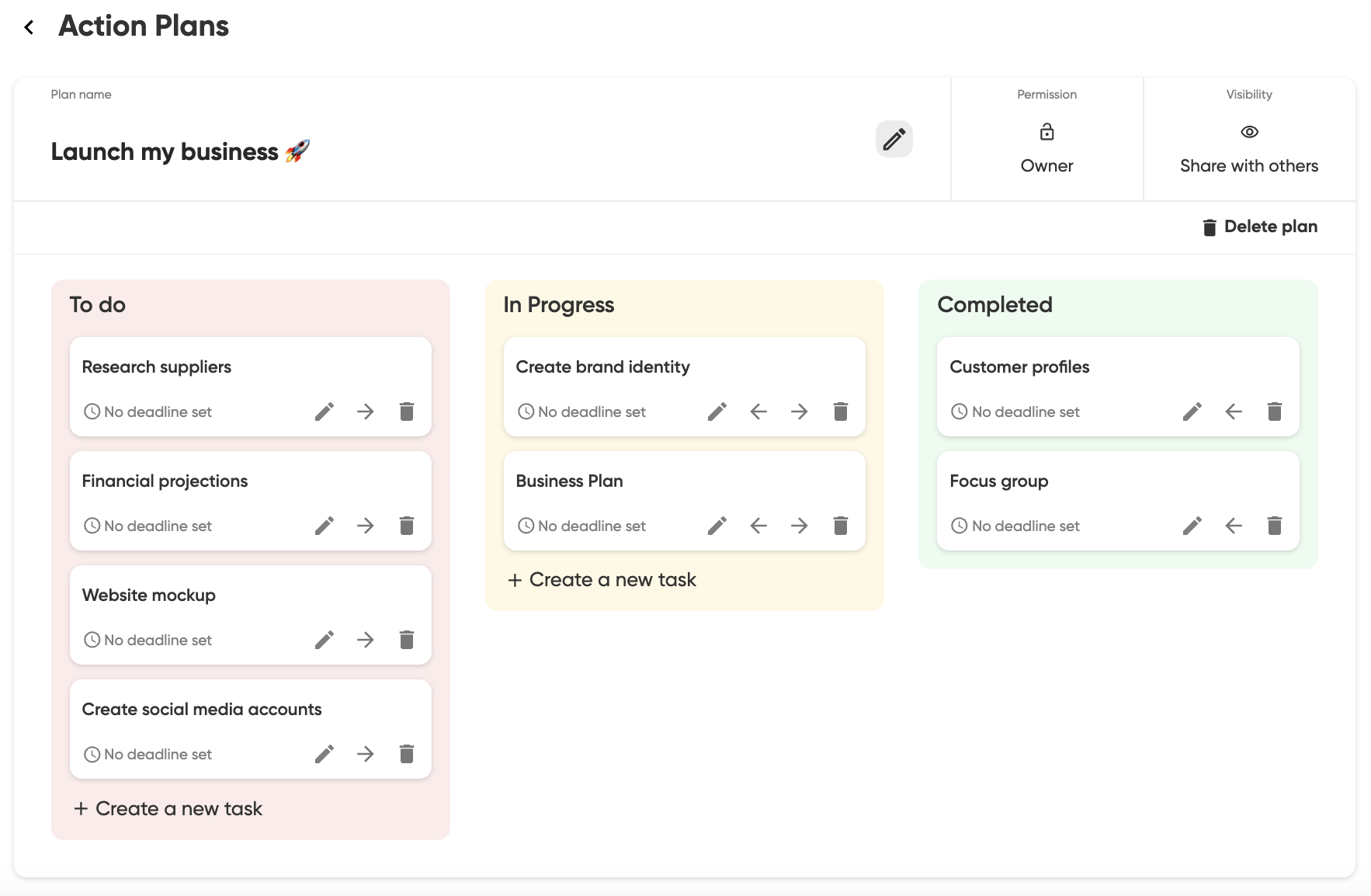Click the back arrow beside Action Plans
Viewport: 1371px width, 896px height.
coord(29,28)
